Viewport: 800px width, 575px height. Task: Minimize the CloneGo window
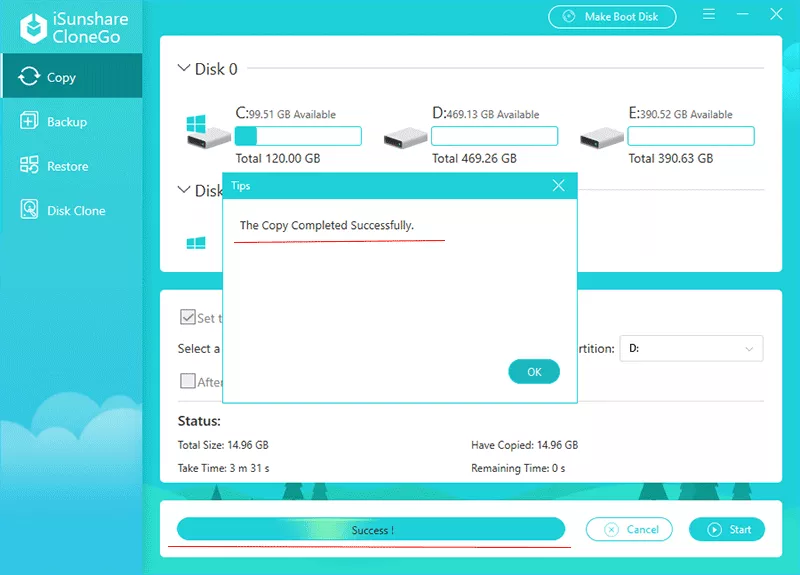tap(742, 14)
